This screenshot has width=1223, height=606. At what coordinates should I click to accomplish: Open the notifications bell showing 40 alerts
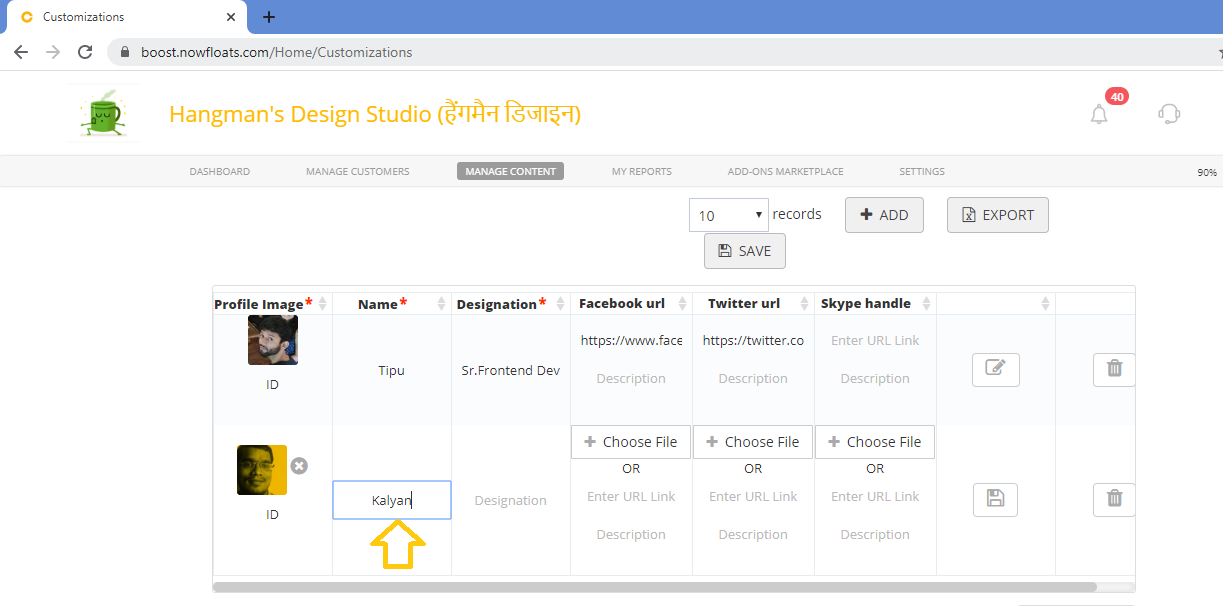click(1098, 114)
